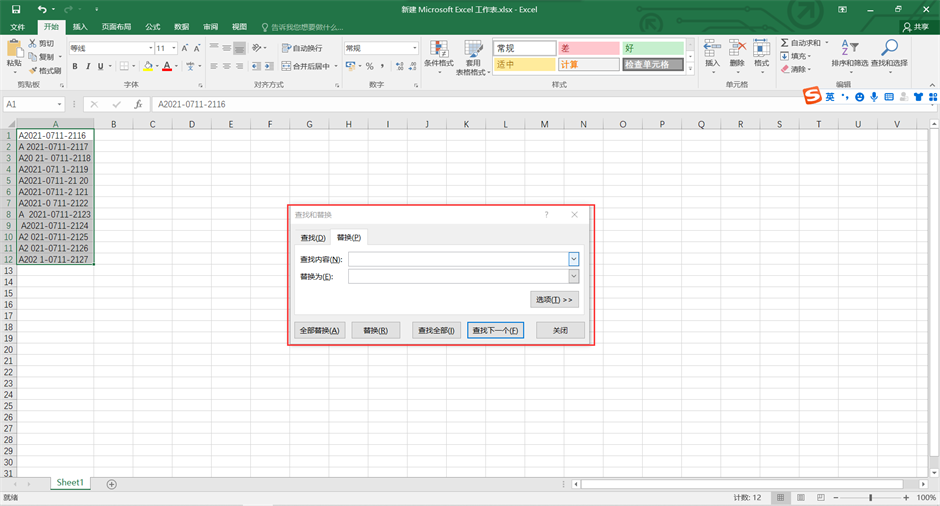The width and height of the screenshot is (940, 506).
Task: Open 查找和选择 magnifier in ribbon
Action: click(x=889, y=48)
